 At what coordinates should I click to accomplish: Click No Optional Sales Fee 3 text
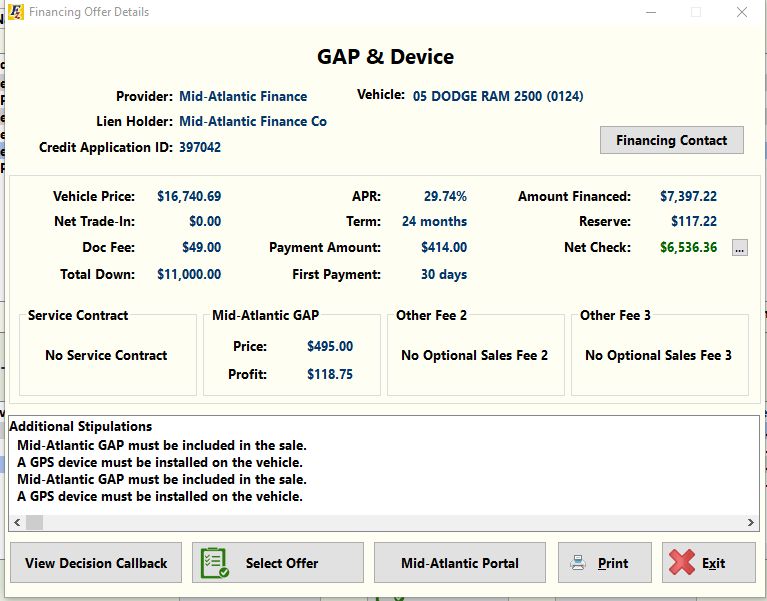pos(658,355)
